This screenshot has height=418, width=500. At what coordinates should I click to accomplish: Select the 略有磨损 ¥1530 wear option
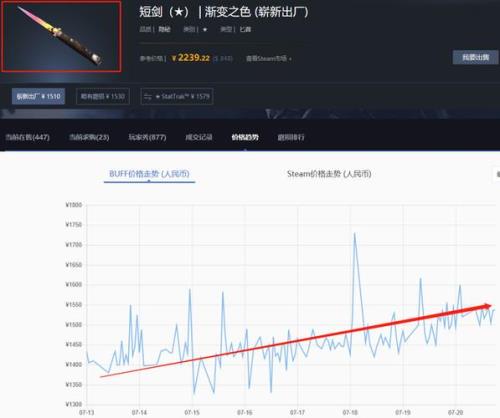click(103, 96)
